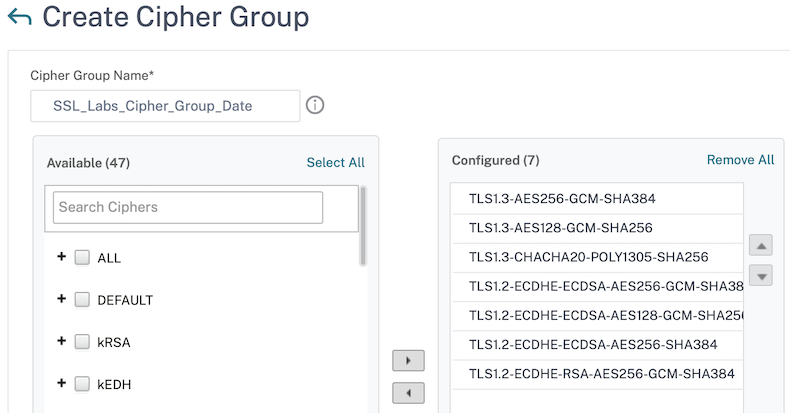Image resolution: width=790 pixels, height=413 pixels.
Task: Expand the kEDH cipher group
Action: pos(62,383)
